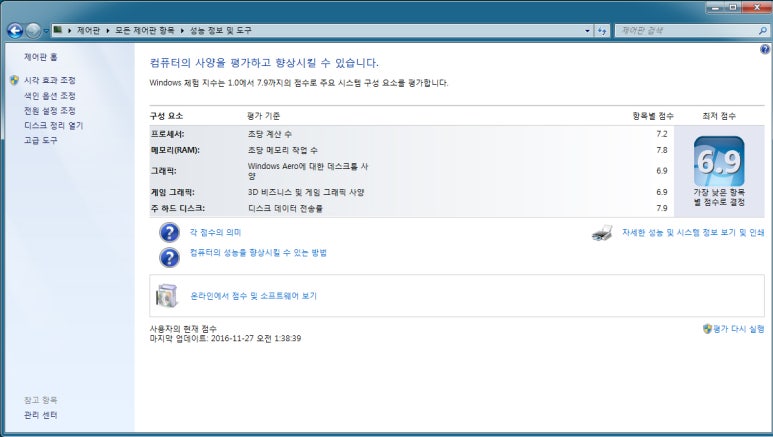
Task: Open 온라인에서 점수 및 소프트웨어 보기 link
Action: click(x=253, y=296)
